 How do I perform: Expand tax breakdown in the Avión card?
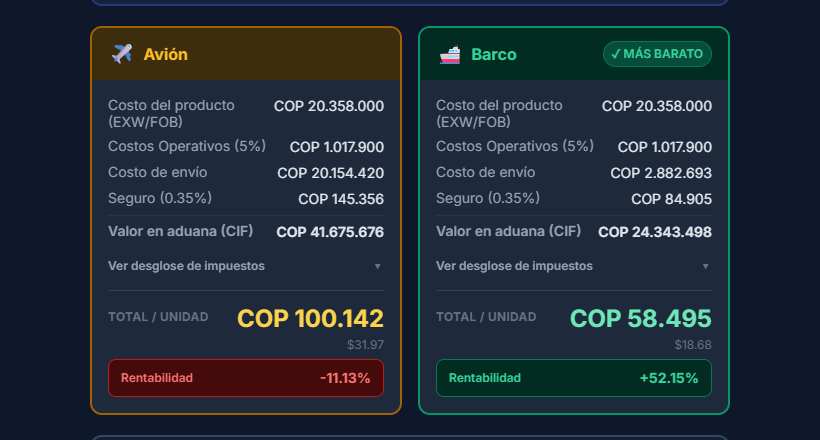point(246,266)
